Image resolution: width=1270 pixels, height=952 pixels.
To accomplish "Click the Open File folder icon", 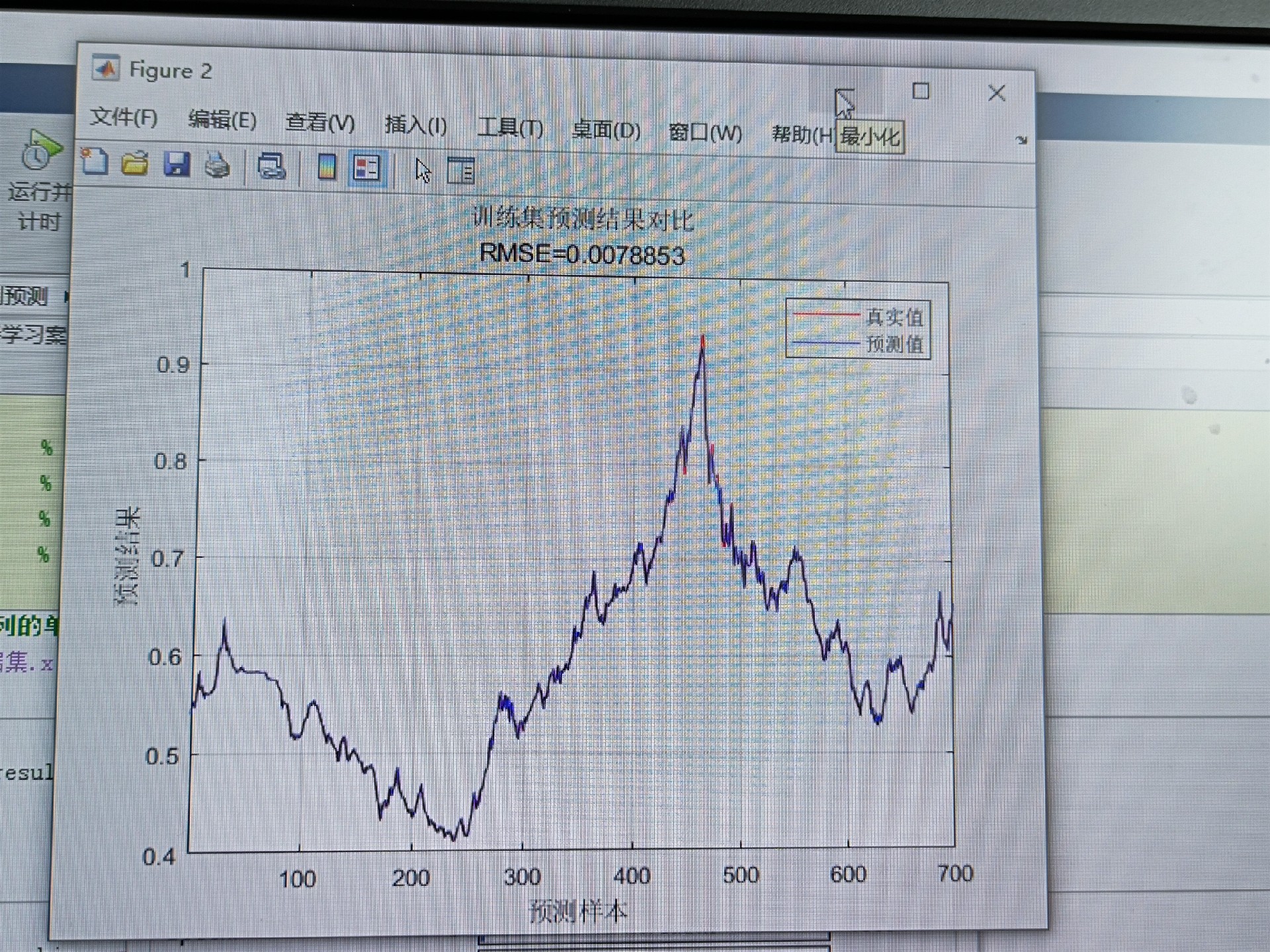I will (x=135, y=163).
